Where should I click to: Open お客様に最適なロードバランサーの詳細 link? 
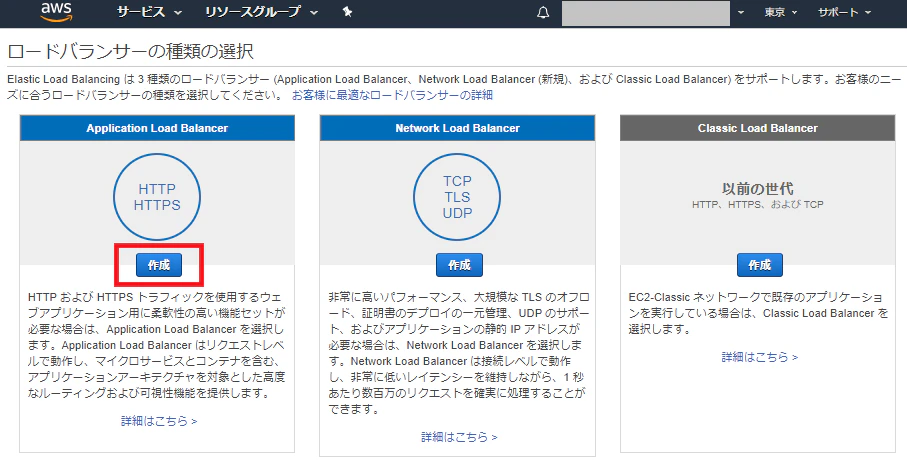point(392,95)
